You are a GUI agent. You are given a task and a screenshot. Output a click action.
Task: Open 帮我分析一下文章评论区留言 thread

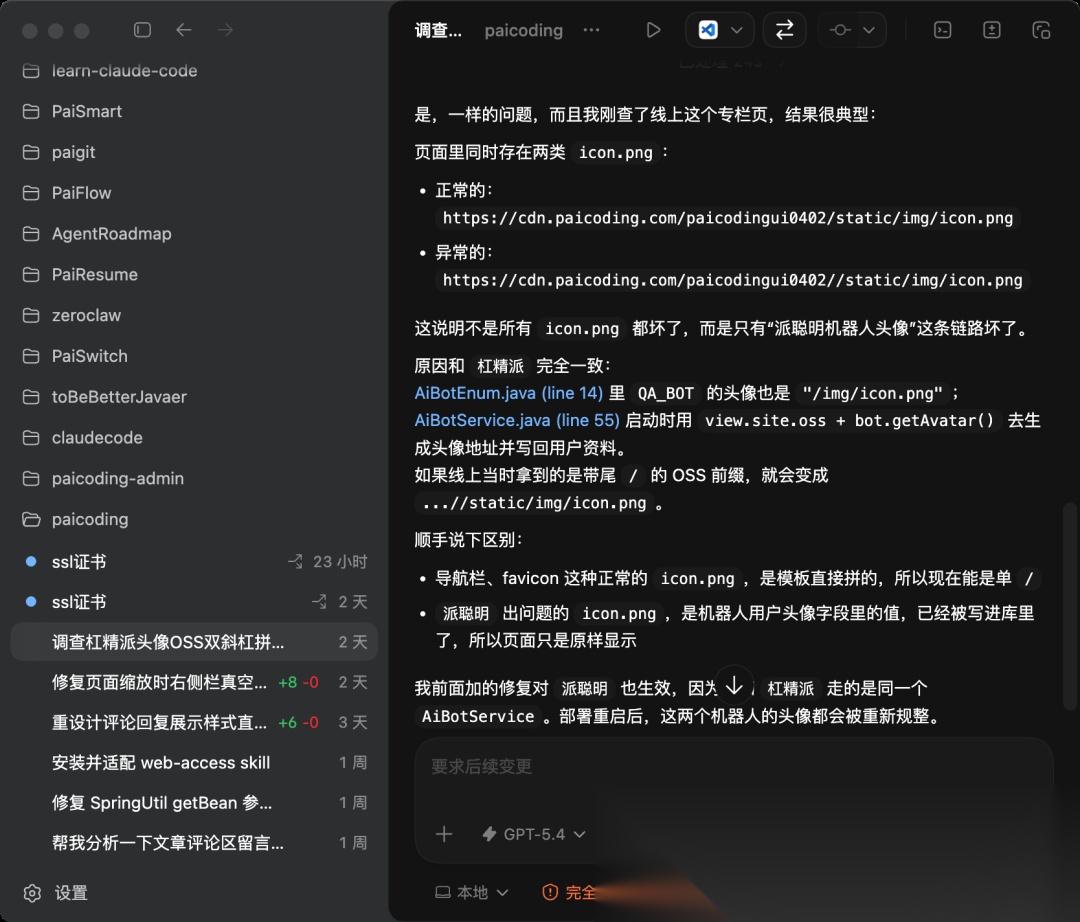pos(194,843)
